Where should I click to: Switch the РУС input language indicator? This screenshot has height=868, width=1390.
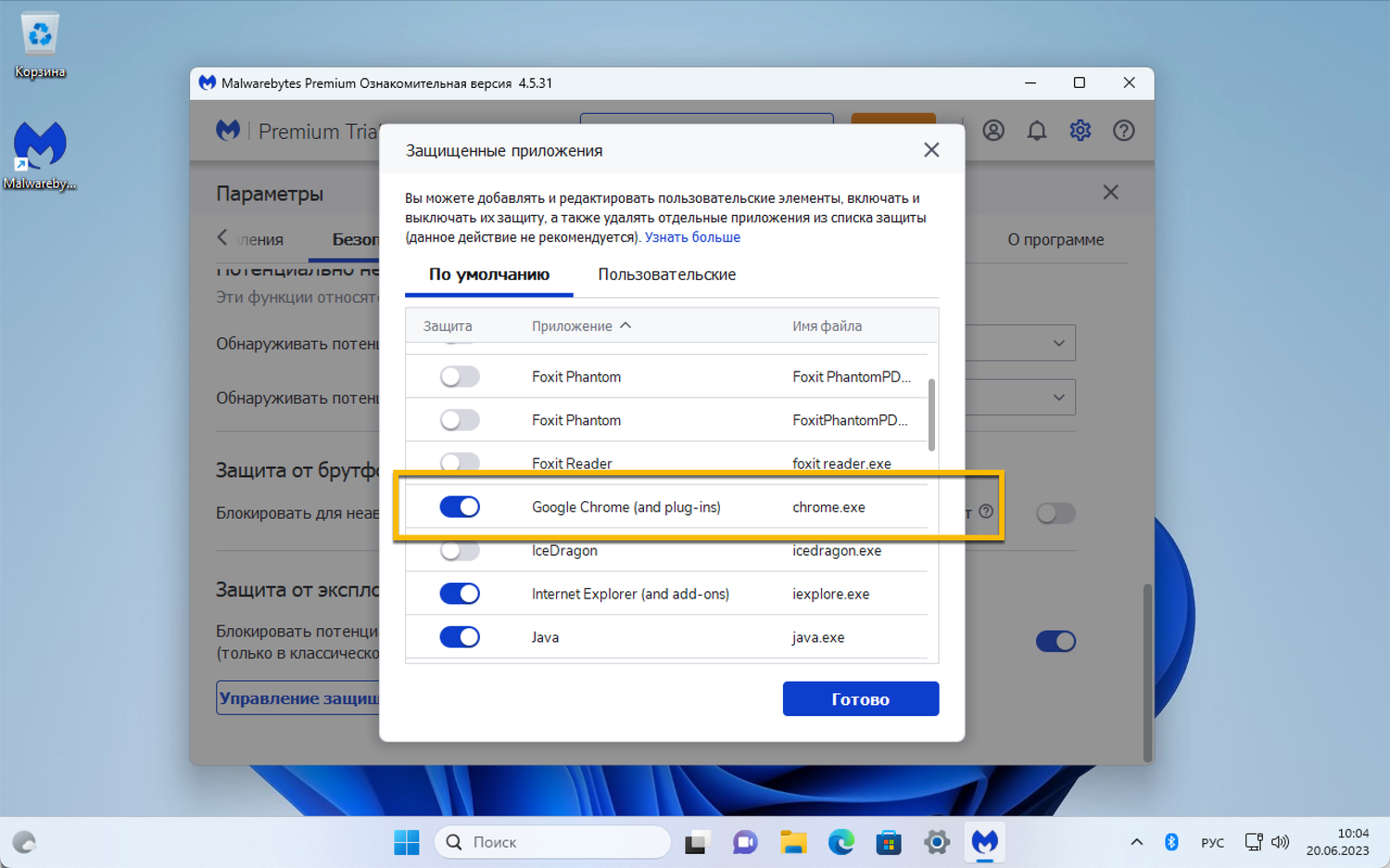(1212, 842)
